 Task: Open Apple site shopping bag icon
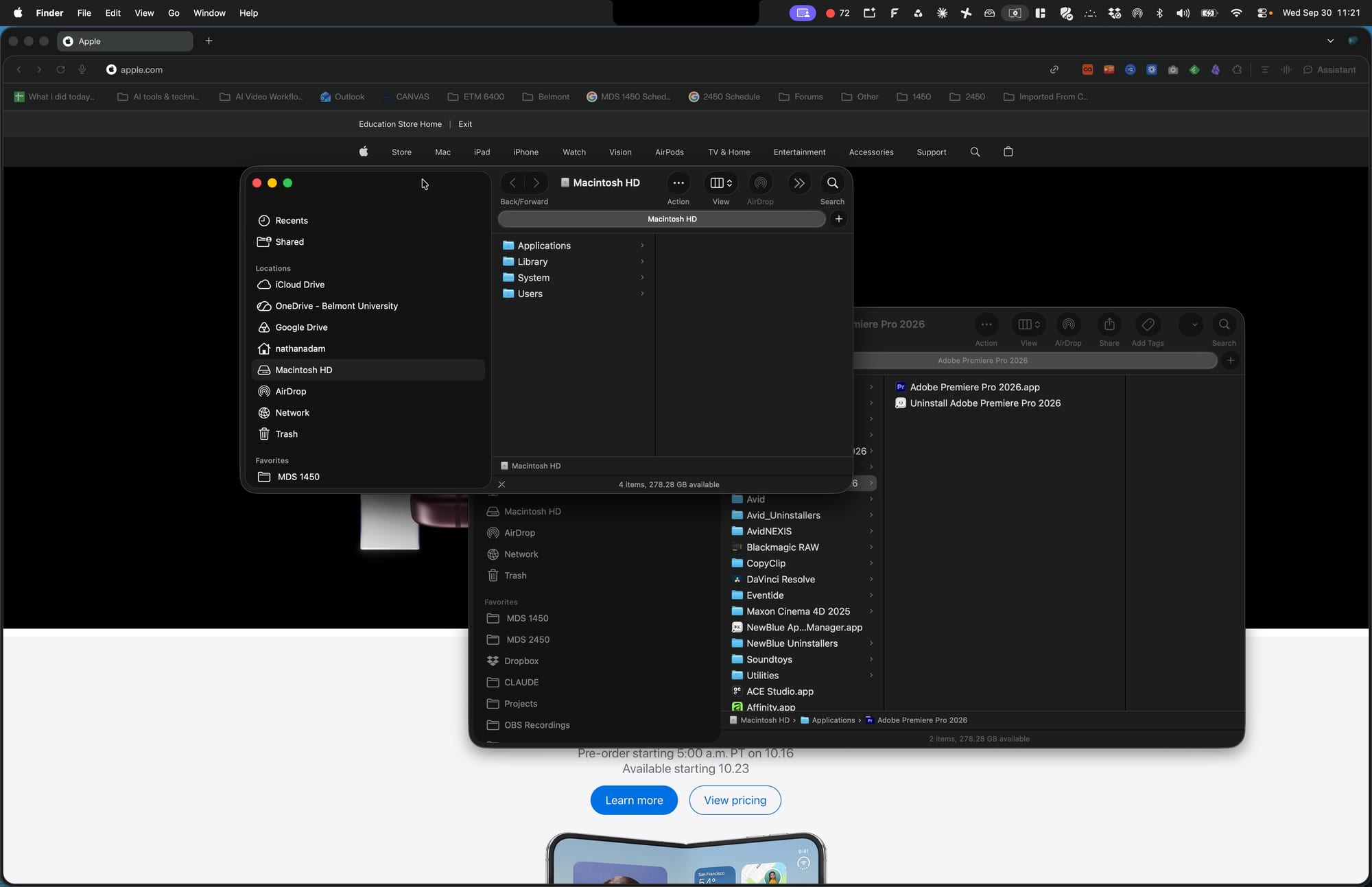[x=1008, y=152]
